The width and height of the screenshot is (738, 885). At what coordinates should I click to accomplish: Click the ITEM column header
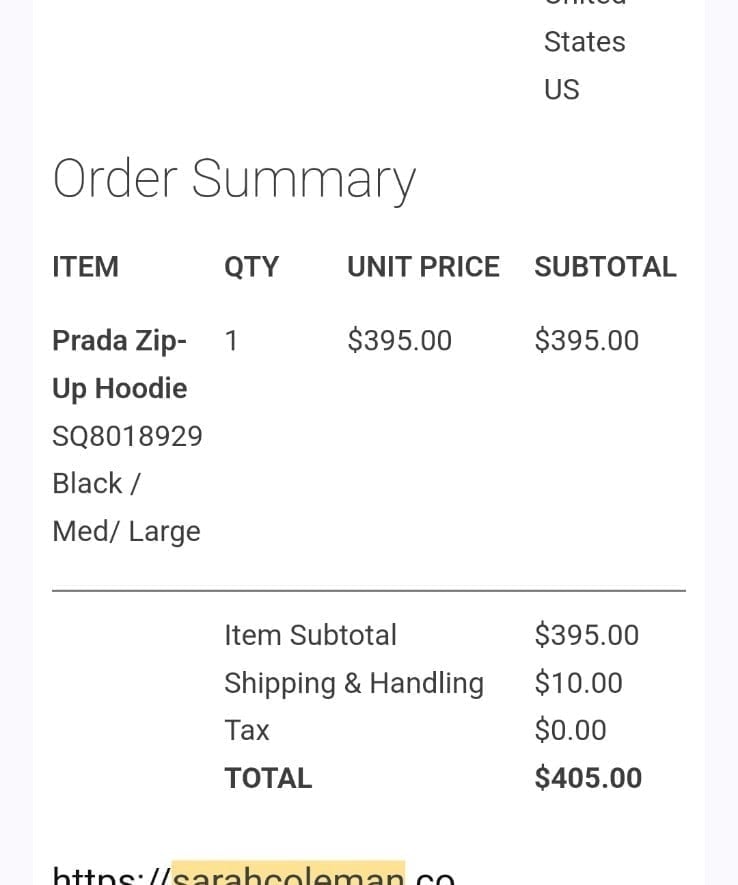[86, 267]
